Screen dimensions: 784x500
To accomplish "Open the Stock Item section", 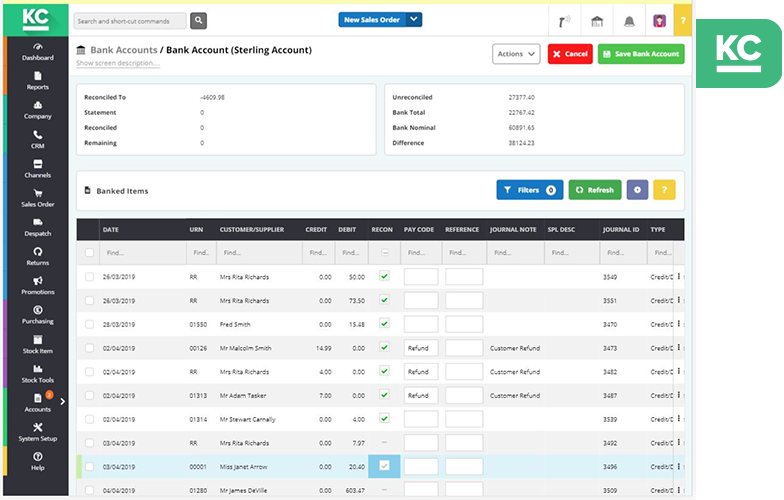I will tap(38, 345).
